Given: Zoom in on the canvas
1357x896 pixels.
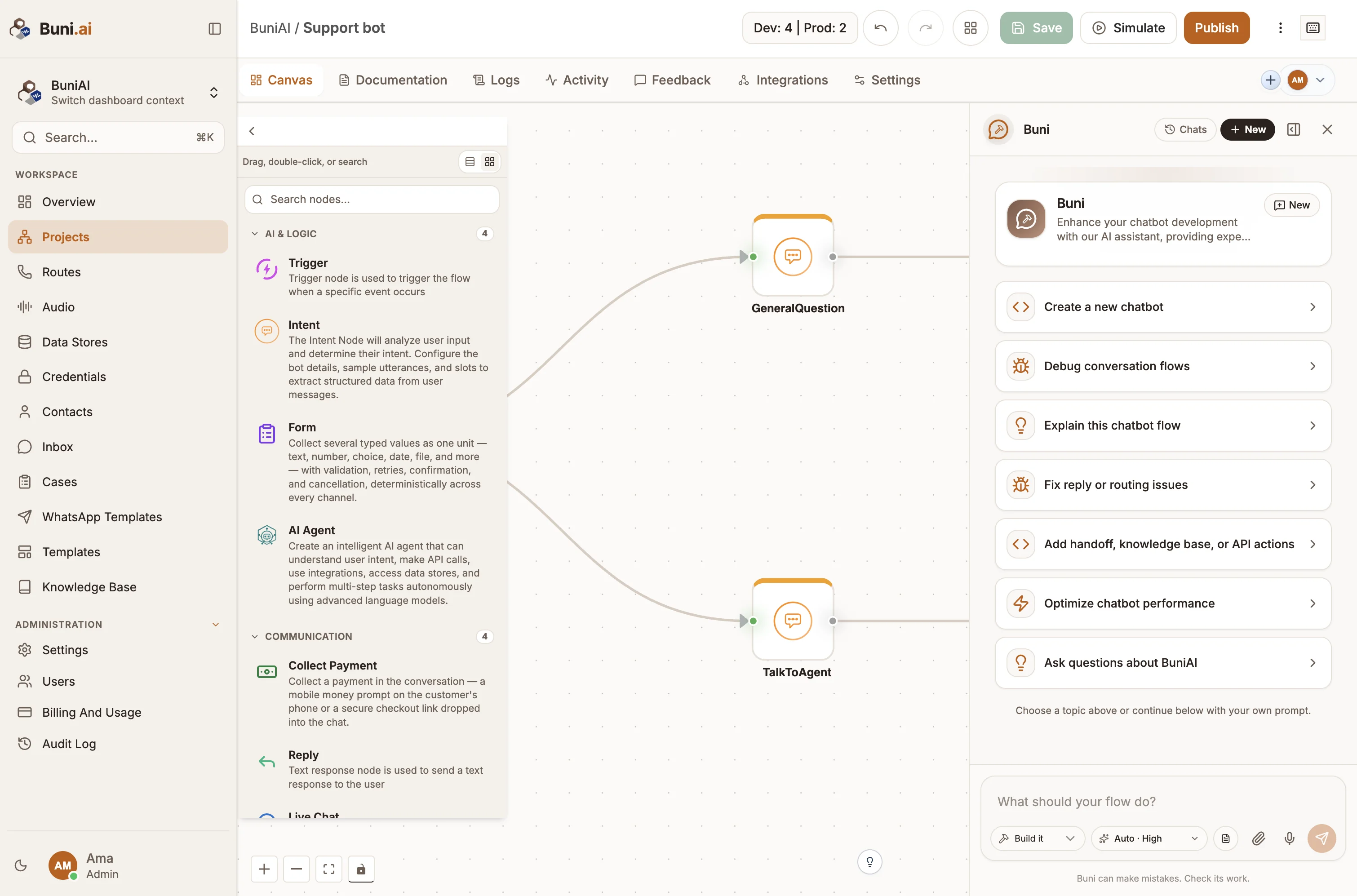Looking at the screenshot, I should tap(264, 869).
